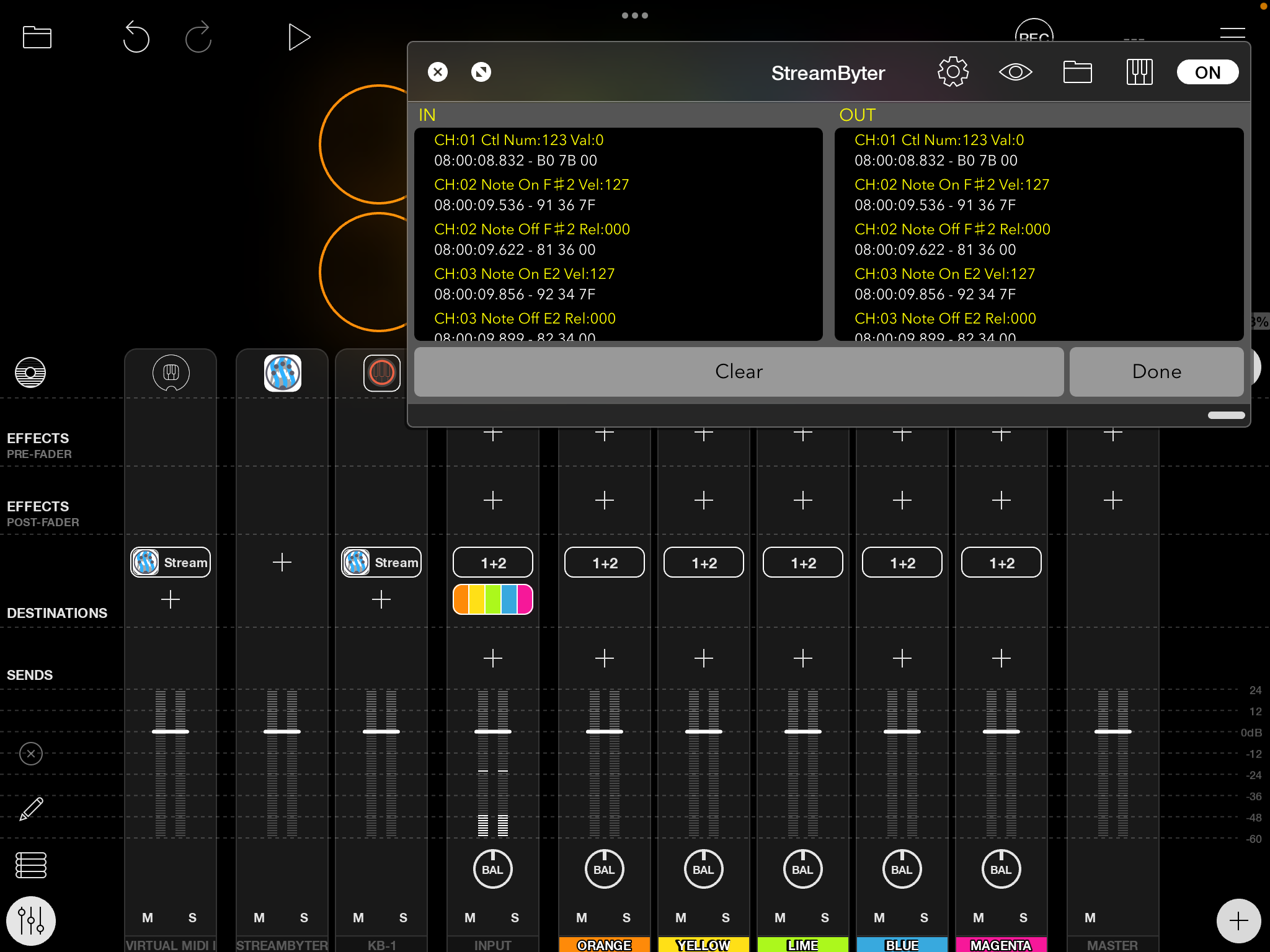
Task: Open the Virtual MIDI keyboard source icon
Action: [x=171, y=372]
